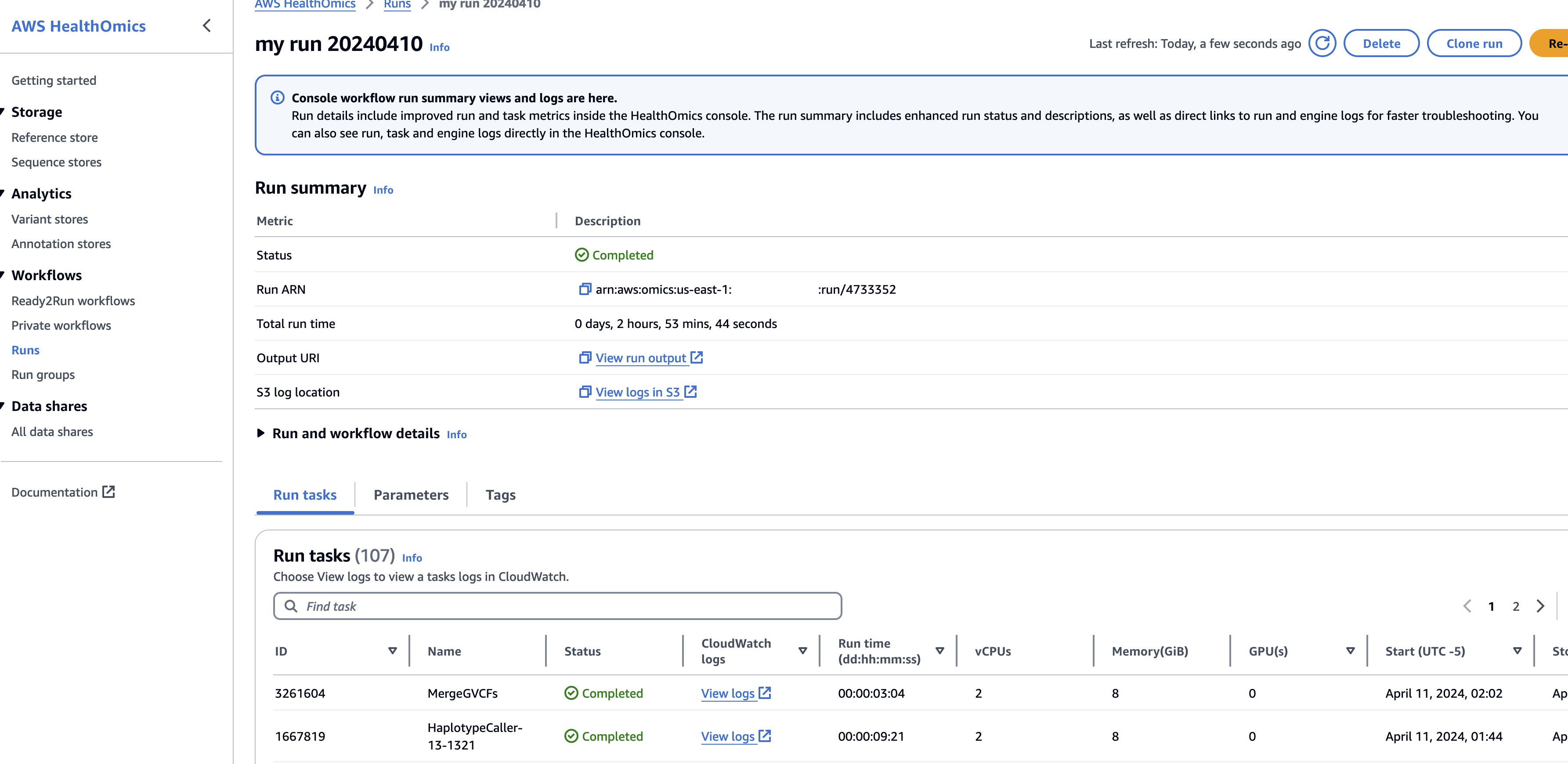This screenshot has height=764, width=1568.
Task: Click run time 00:00:09:21
Action: [x=871, y=736]
